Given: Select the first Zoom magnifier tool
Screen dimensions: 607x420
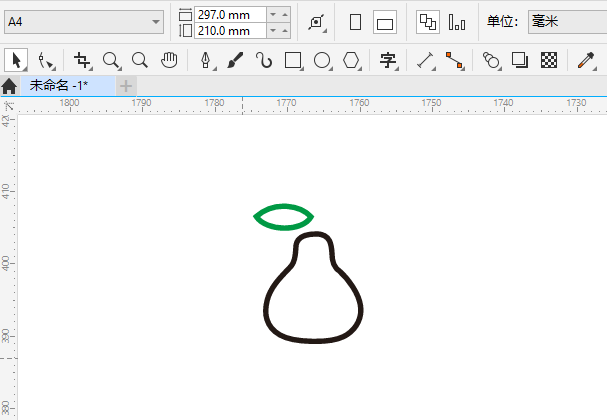Looking at the screenshot, I should [x=111, y=61].
